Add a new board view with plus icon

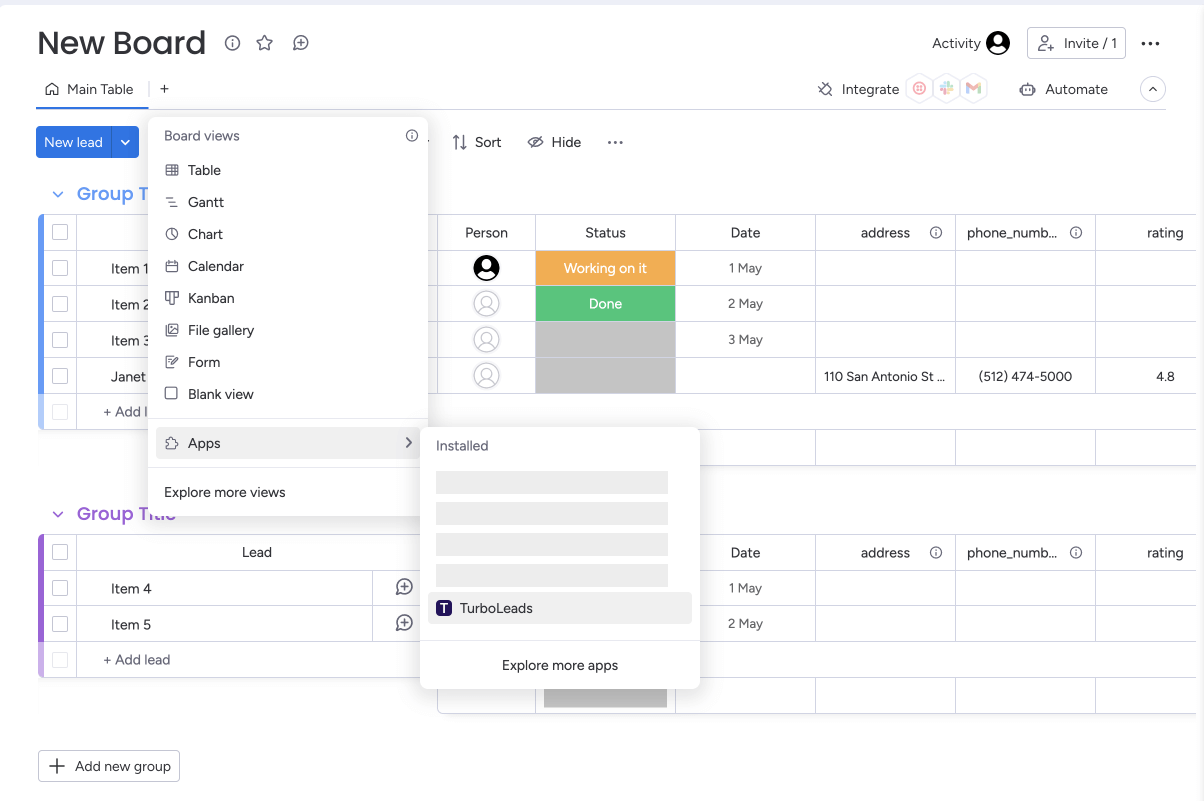click(x=164, y=89)
